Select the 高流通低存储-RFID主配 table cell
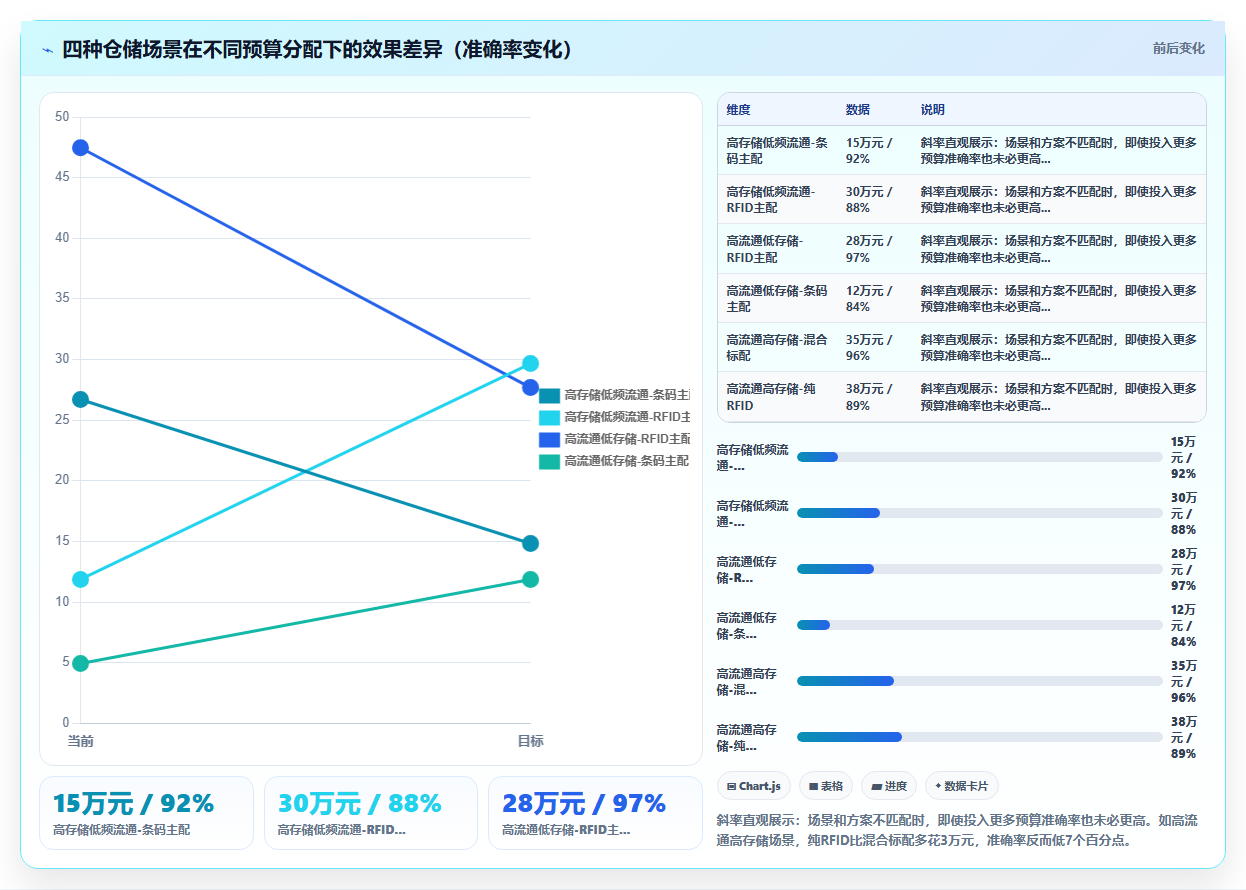The image size is (1246, 890). [x=777, y=249]
